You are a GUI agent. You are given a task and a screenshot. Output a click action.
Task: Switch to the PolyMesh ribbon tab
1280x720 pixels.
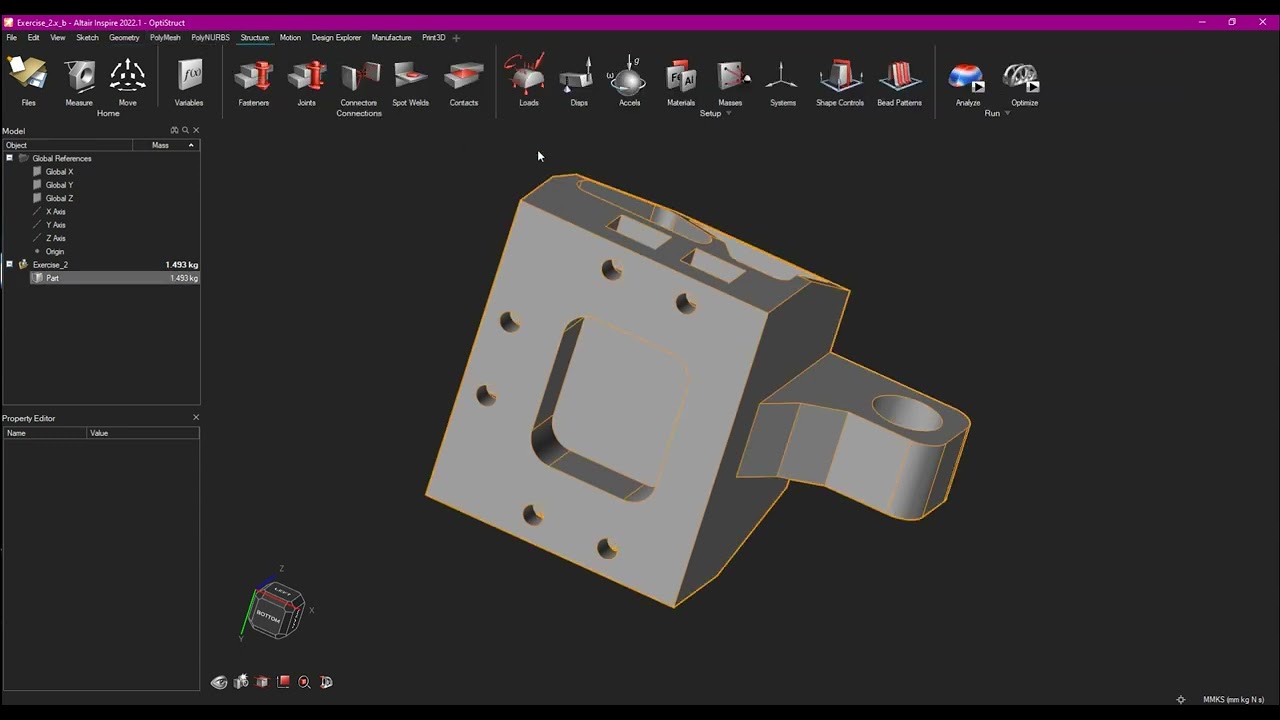[165, 37]
